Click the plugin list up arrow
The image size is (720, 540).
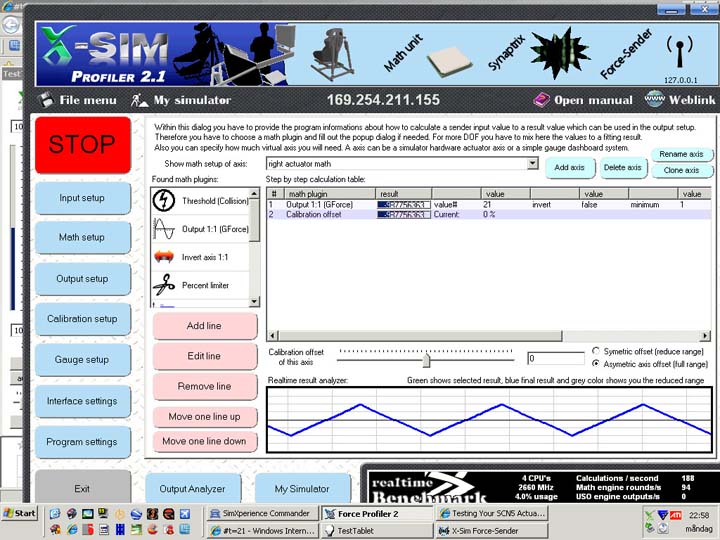point(254,193)
